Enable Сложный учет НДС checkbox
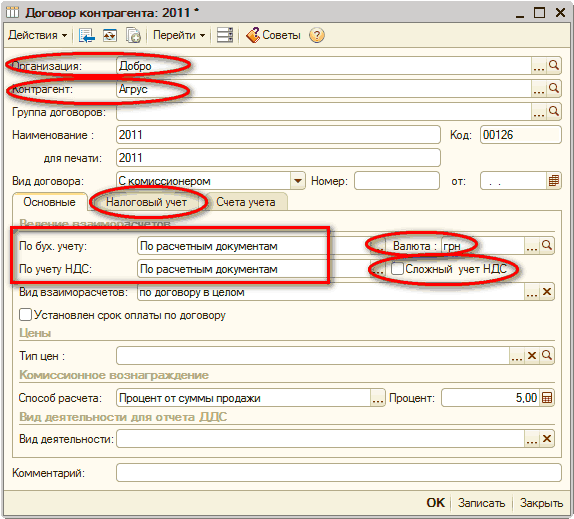The image size is (574, 519). (x=397, y=269)
